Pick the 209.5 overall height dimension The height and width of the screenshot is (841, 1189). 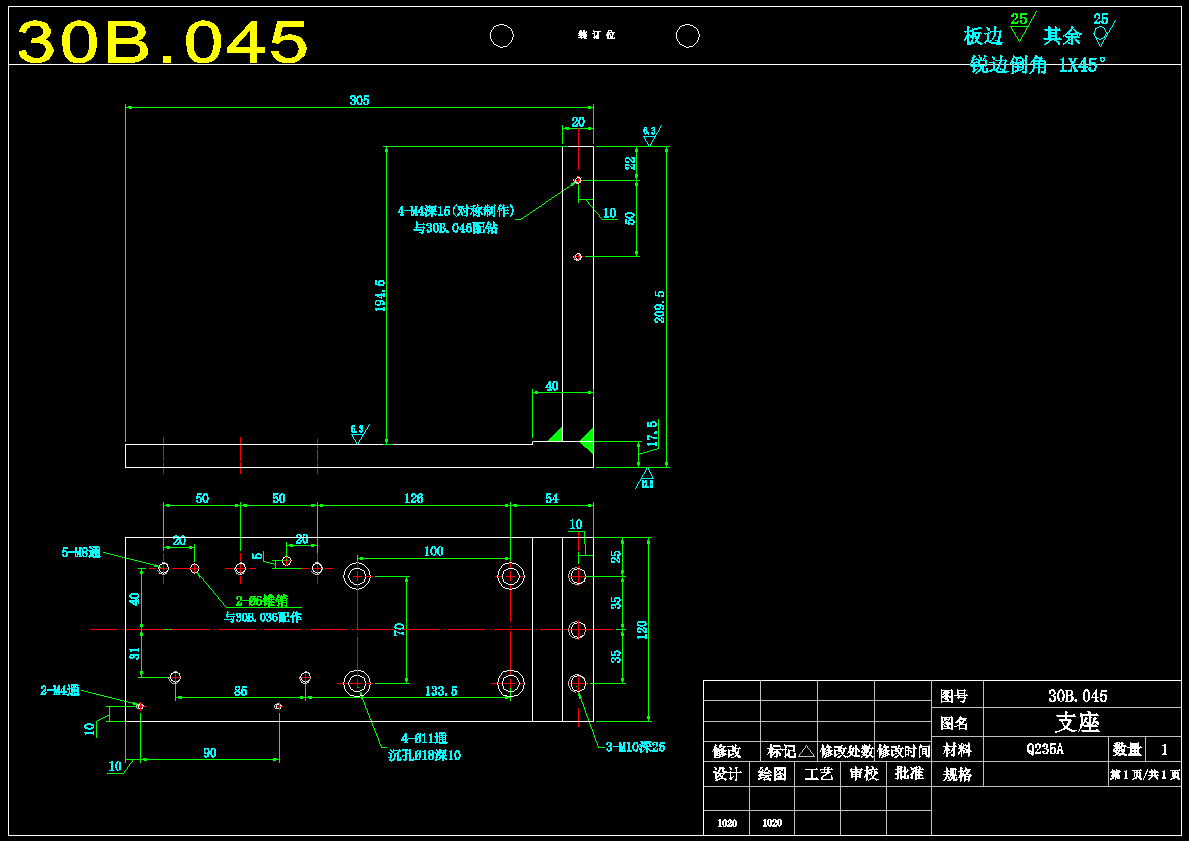(660, 307)
